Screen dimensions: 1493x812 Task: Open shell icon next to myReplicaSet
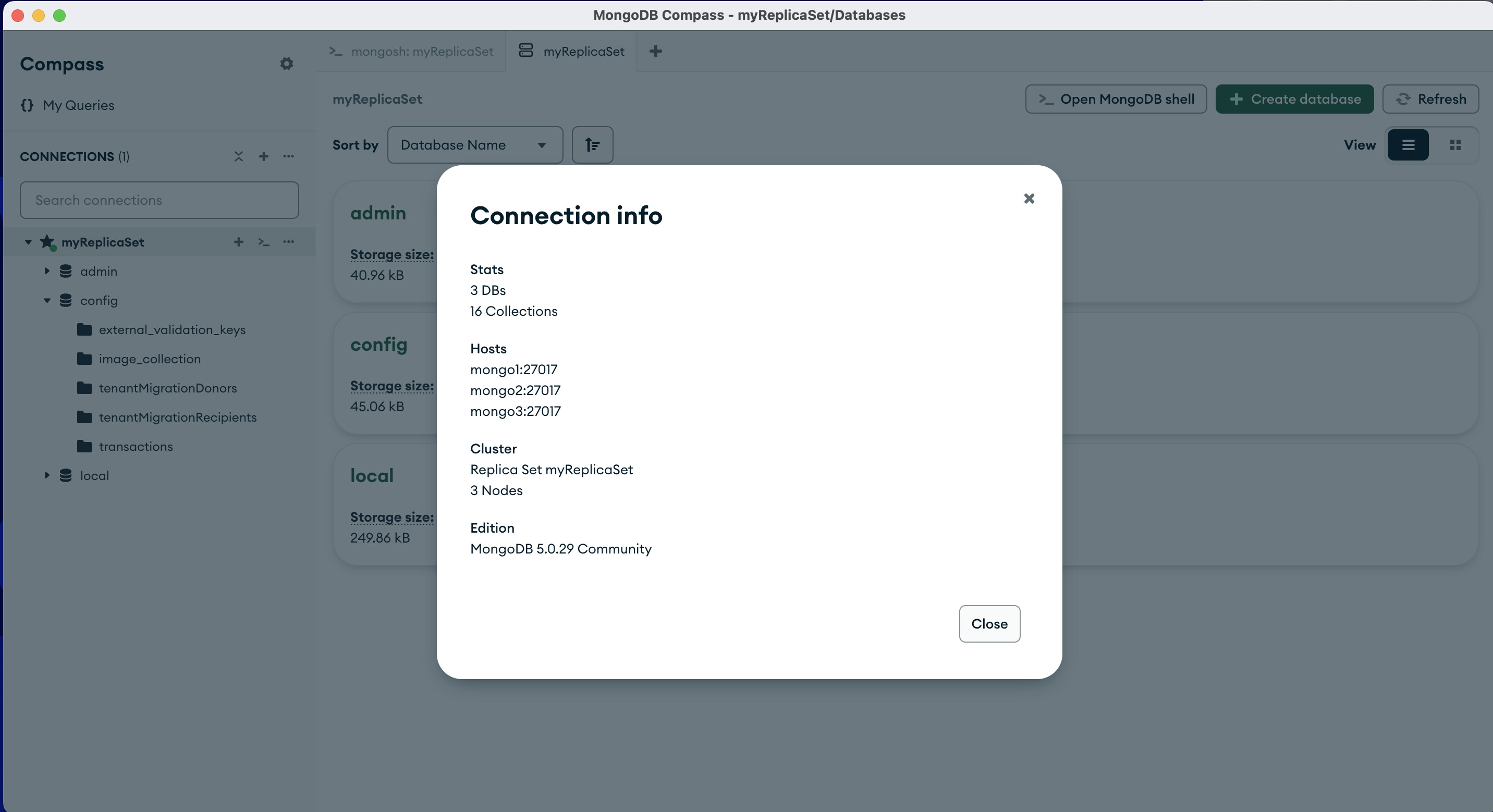pyautogui.click(x=264, y=242)
